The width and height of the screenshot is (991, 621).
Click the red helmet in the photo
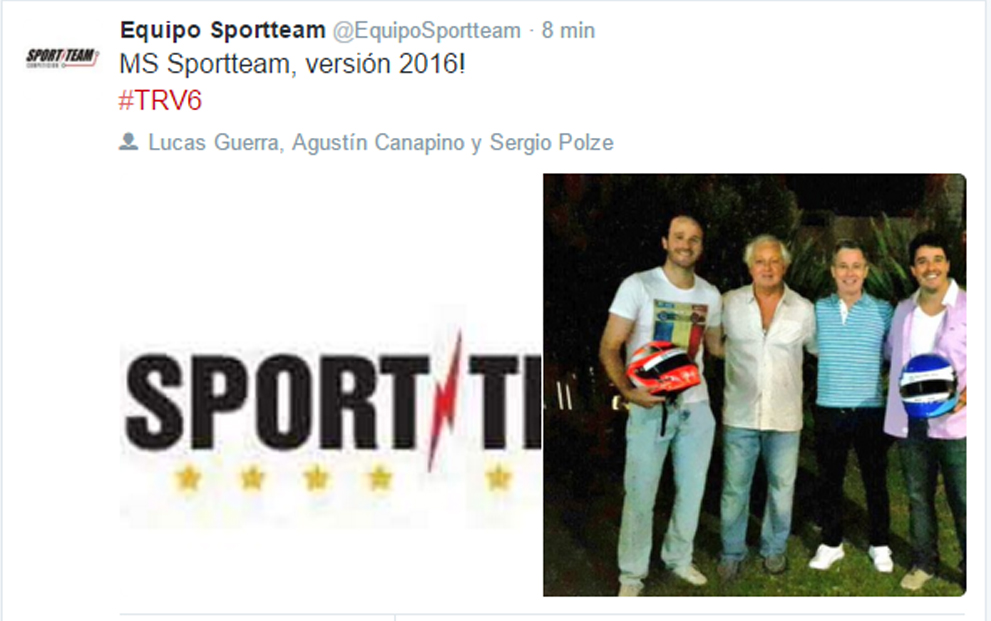[x=663, y=368]
